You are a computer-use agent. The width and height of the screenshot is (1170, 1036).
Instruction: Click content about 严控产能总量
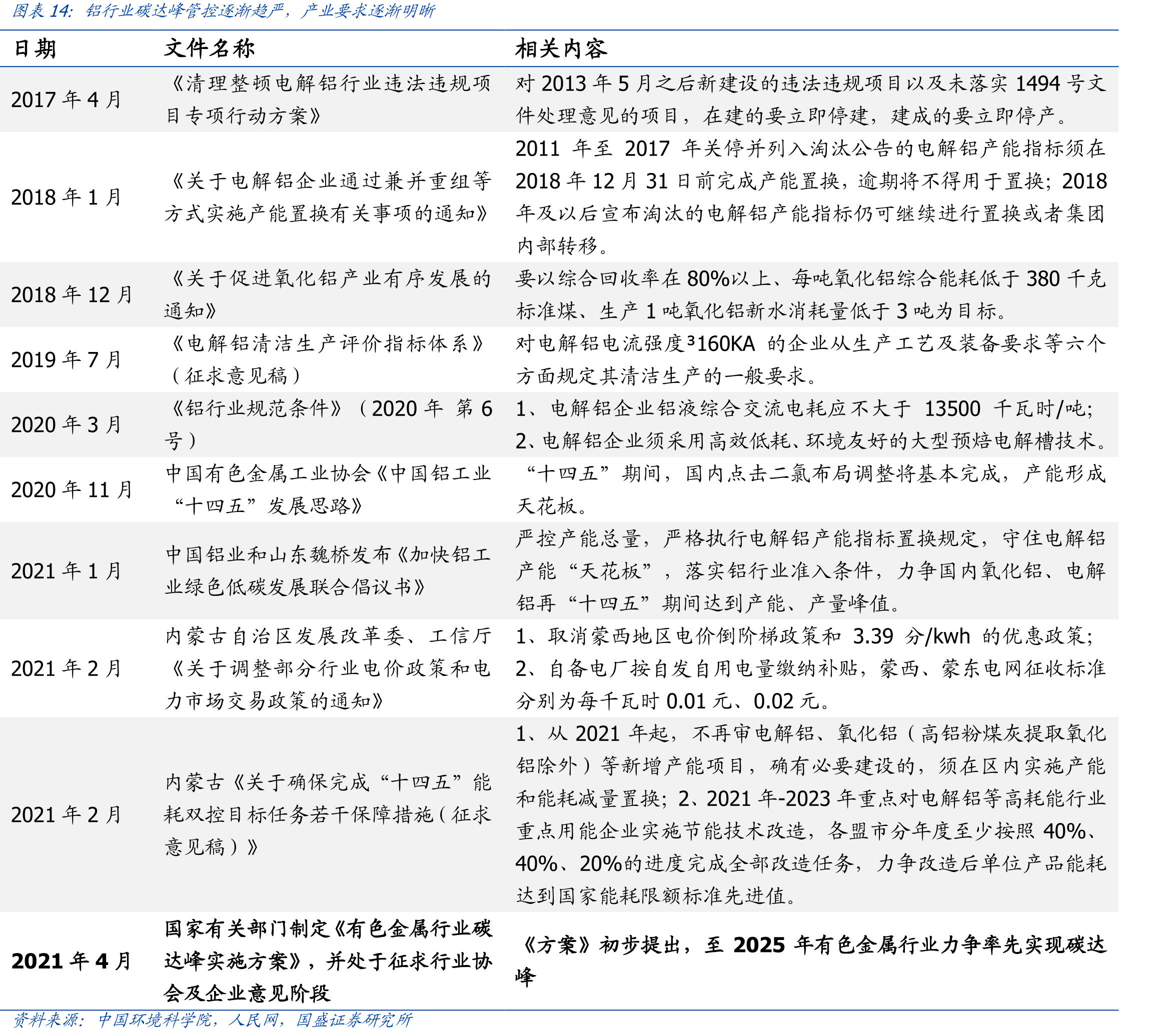(x=810, y=571)
